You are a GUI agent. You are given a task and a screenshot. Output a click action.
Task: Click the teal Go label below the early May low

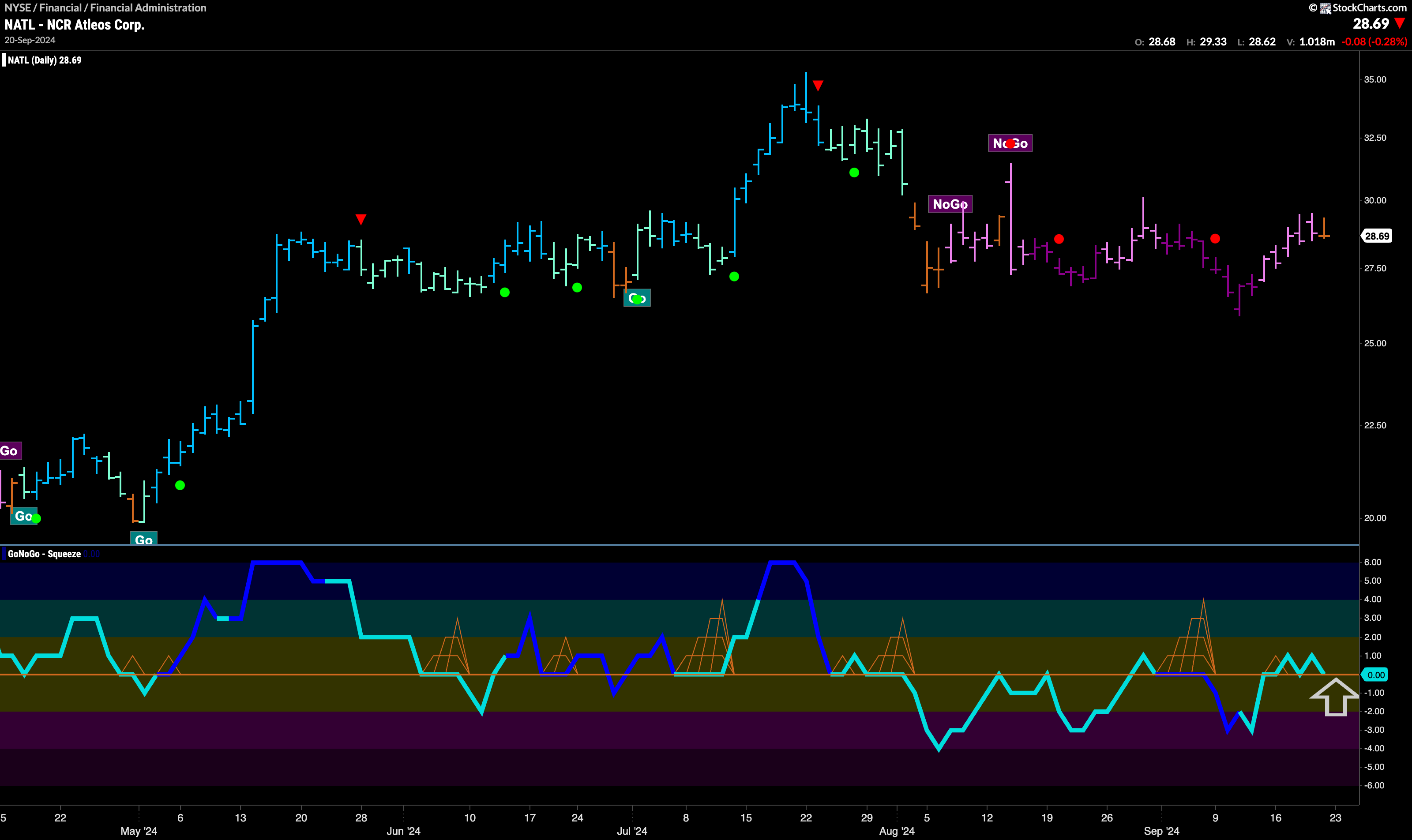[144, 539]
